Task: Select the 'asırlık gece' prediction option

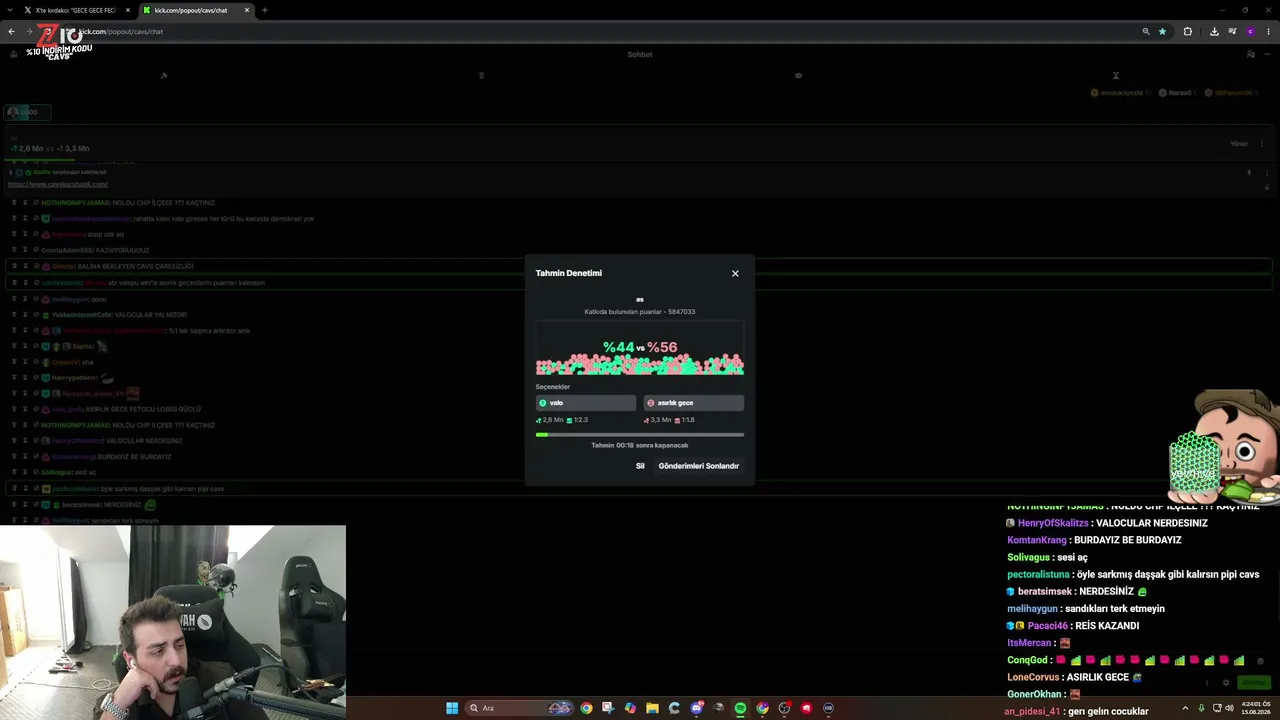Action: 694,403
